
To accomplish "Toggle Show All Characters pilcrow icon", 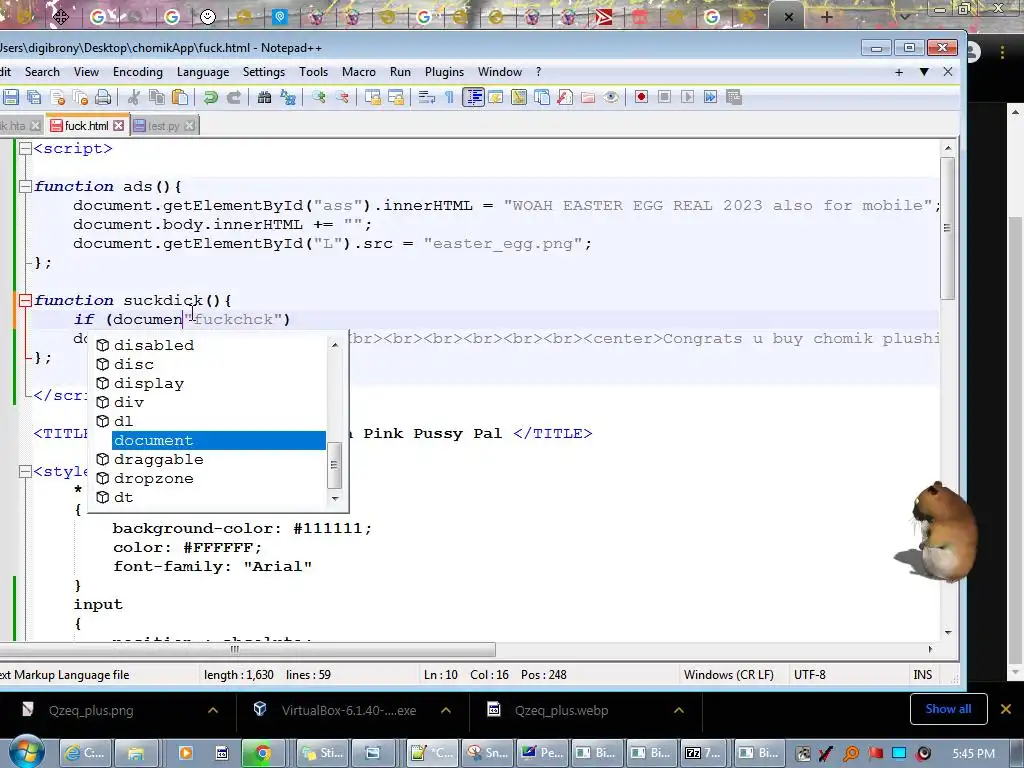I will 449,97.
